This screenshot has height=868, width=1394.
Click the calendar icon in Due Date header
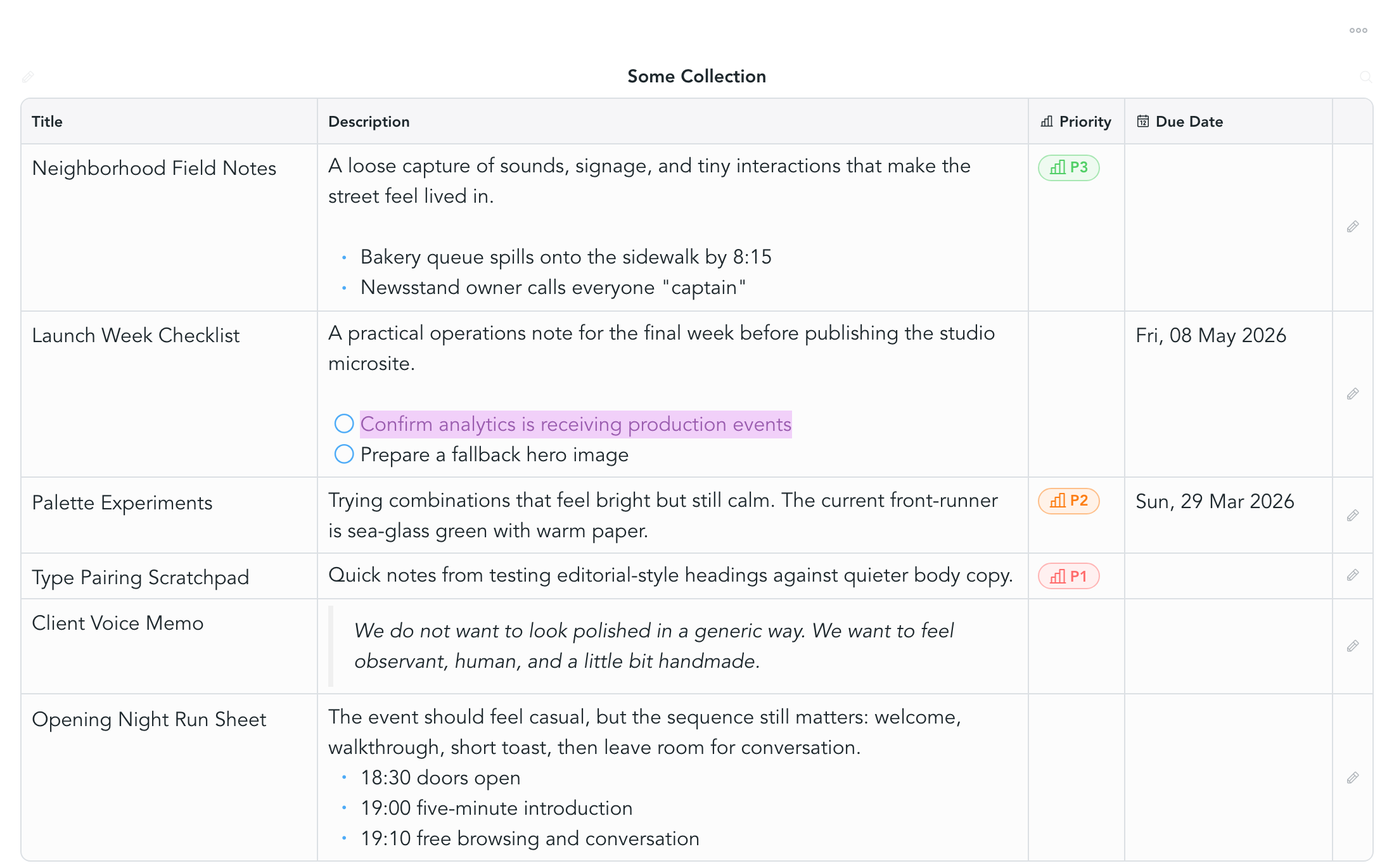pyautogui.click(x=1142, y=120)
